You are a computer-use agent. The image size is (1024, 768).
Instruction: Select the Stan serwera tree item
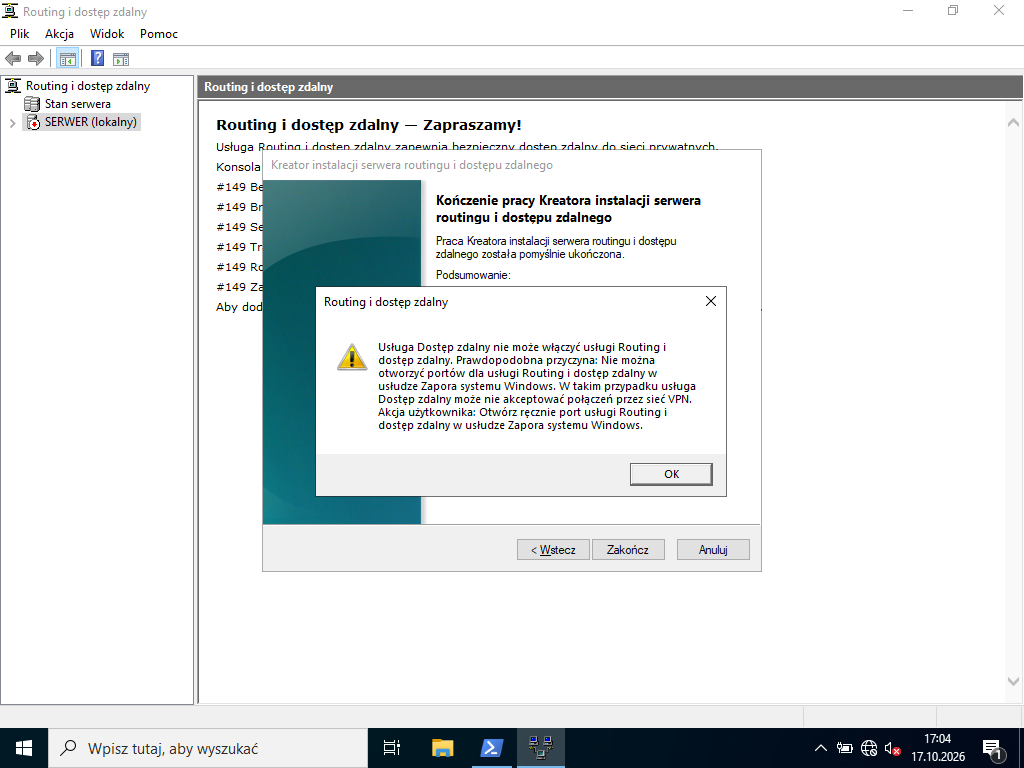pyautogui.click(x=78, y=104)
